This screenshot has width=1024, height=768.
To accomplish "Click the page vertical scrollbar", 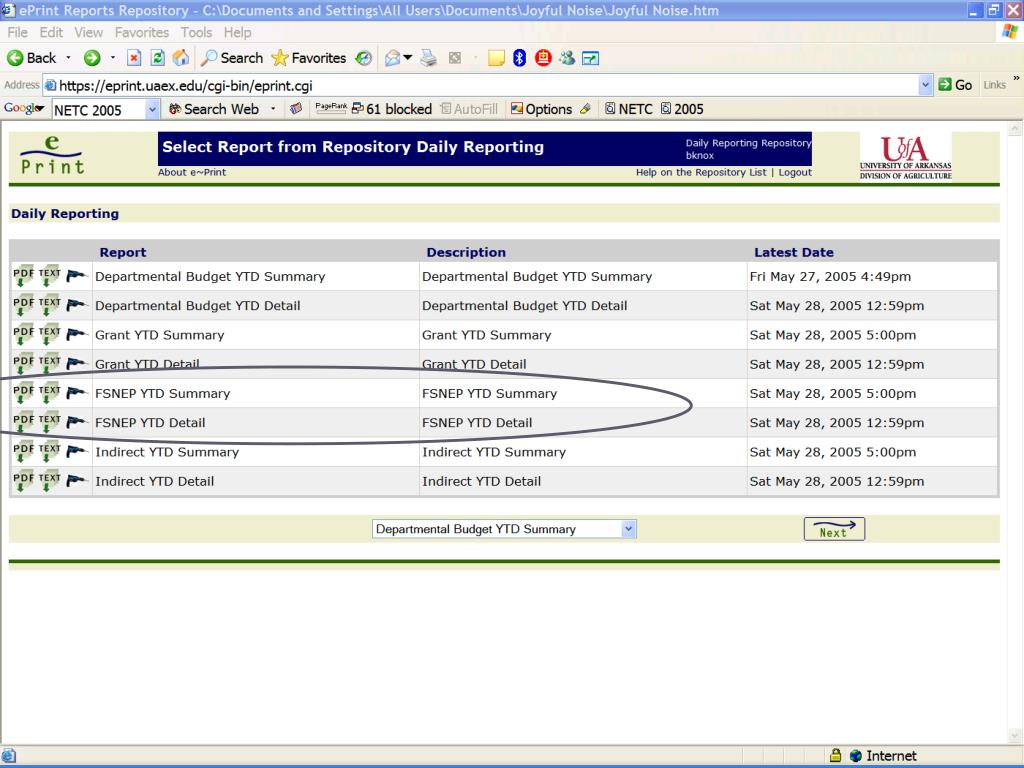I will click(1016, 431).
